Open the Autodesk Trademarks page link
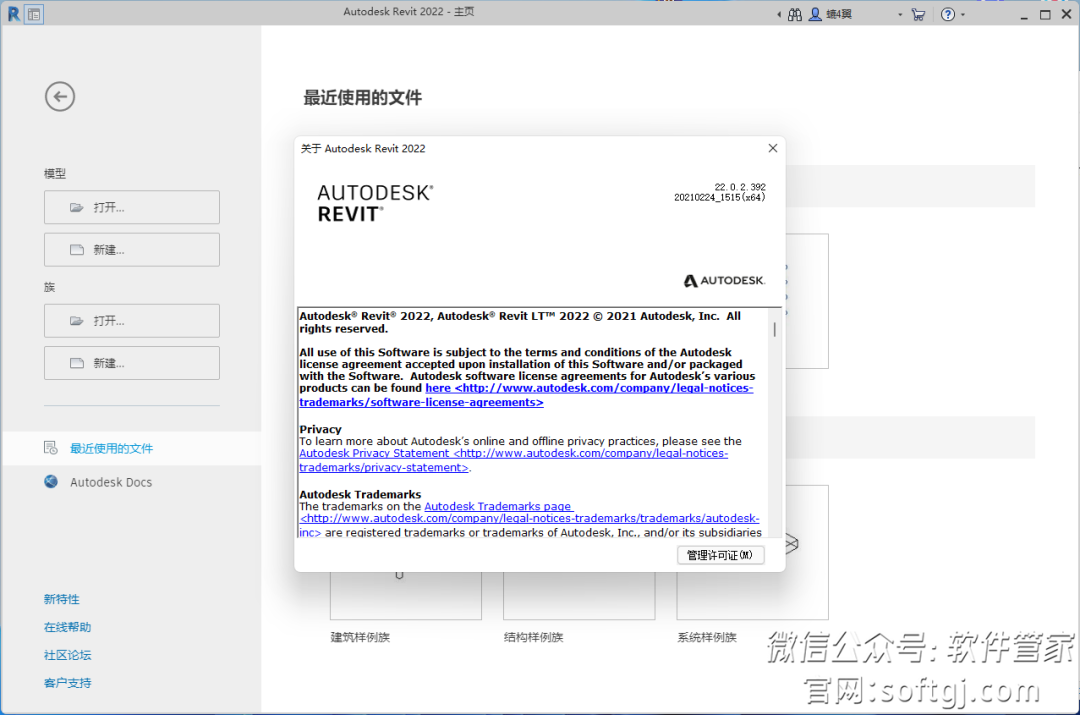 [497, 506]
